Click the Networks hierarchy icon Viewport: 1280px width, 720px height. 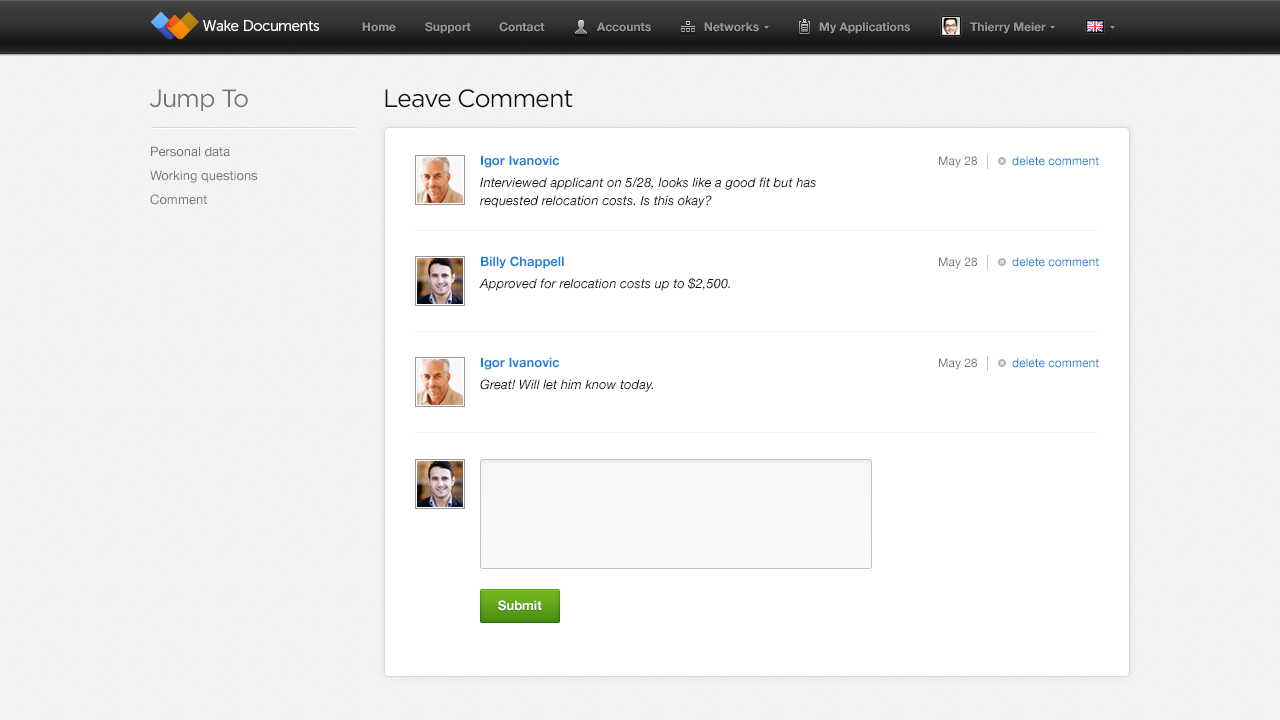(x=687, y=27)
